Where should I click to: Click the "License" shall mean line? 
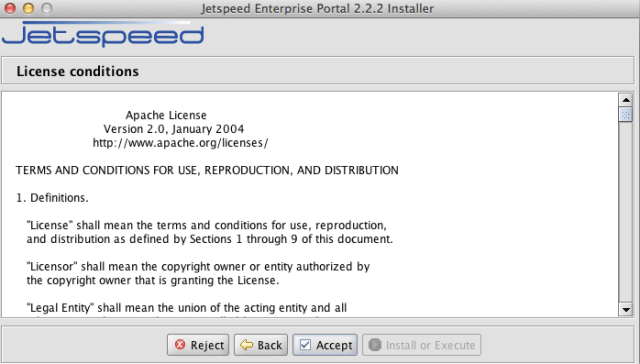coord(207,225)
